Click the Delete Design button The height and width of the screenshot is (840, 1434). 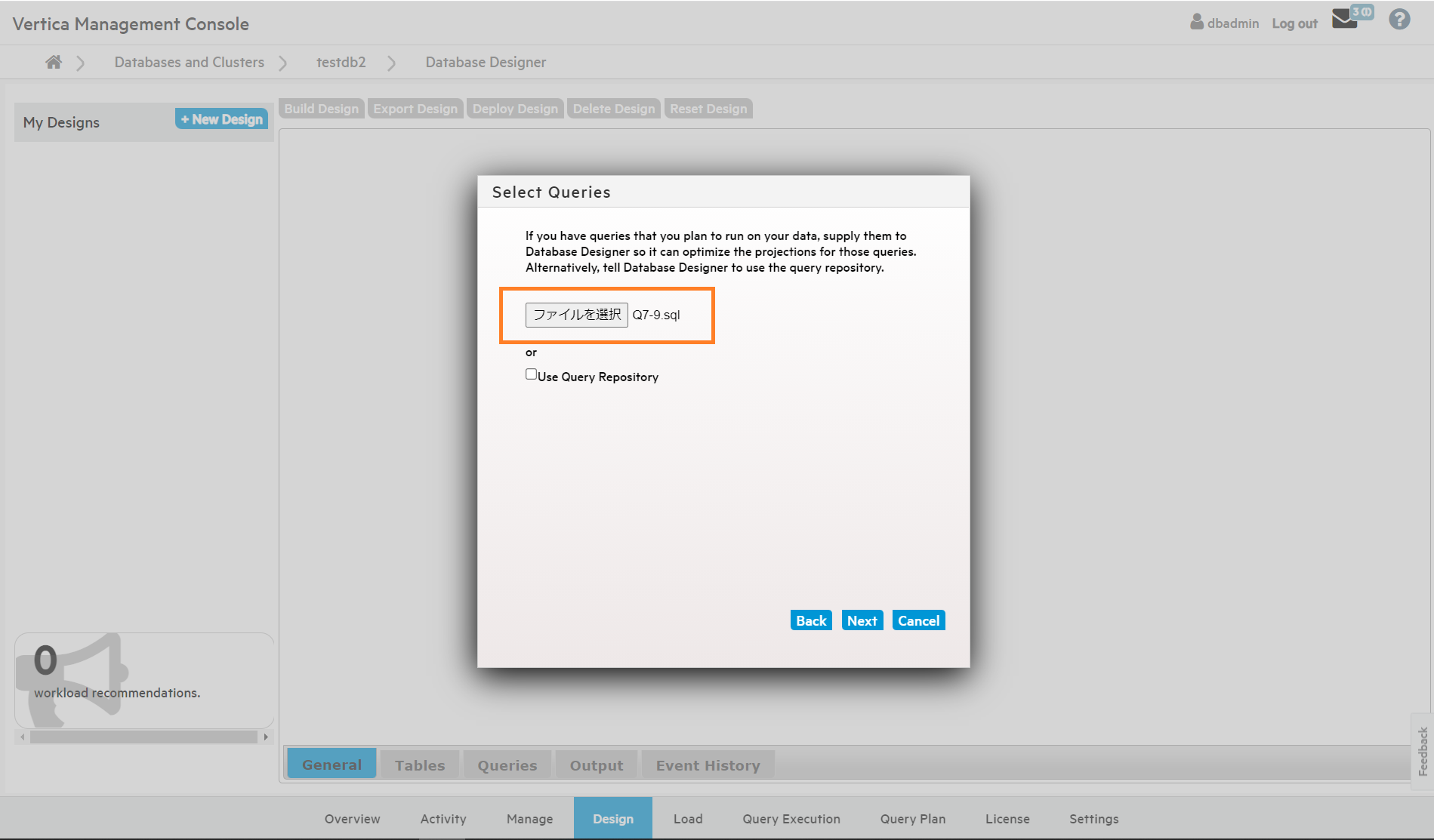(614, 109)
